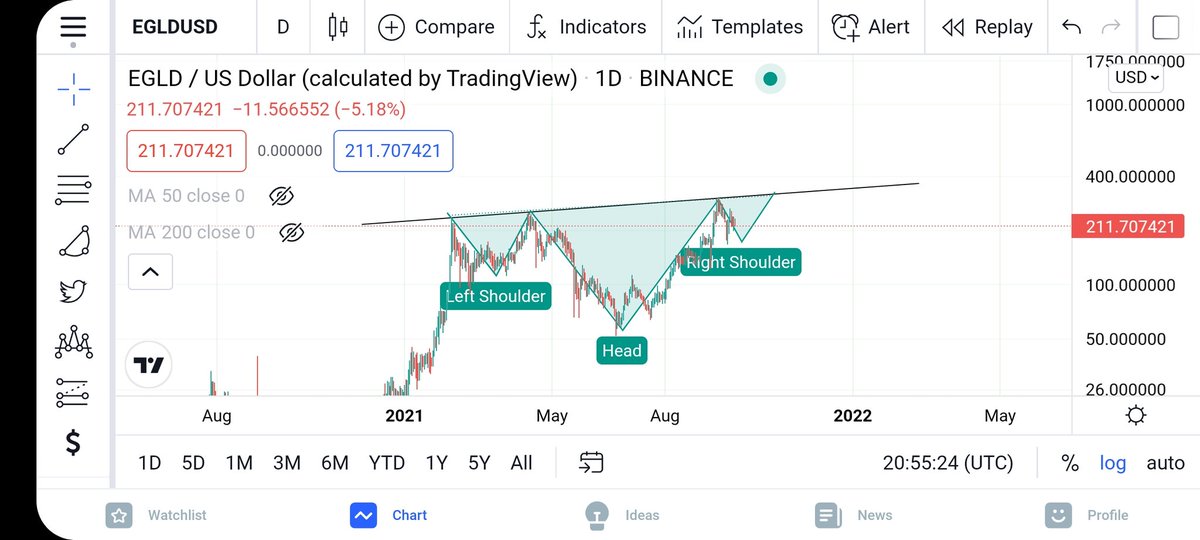1200x540 pixels.
Task: Select the trend line drawing tool
Action: (x=73, y=139)
